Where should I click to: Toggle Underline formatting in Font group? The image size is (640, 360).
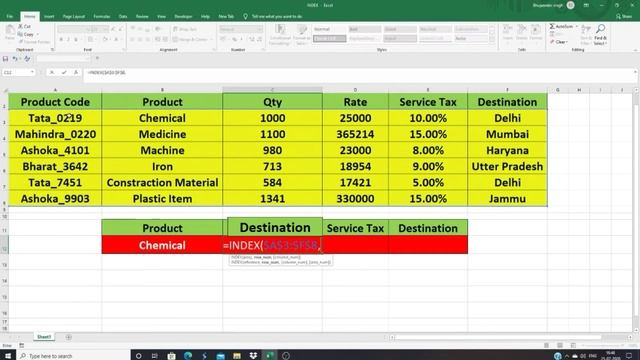76,40
